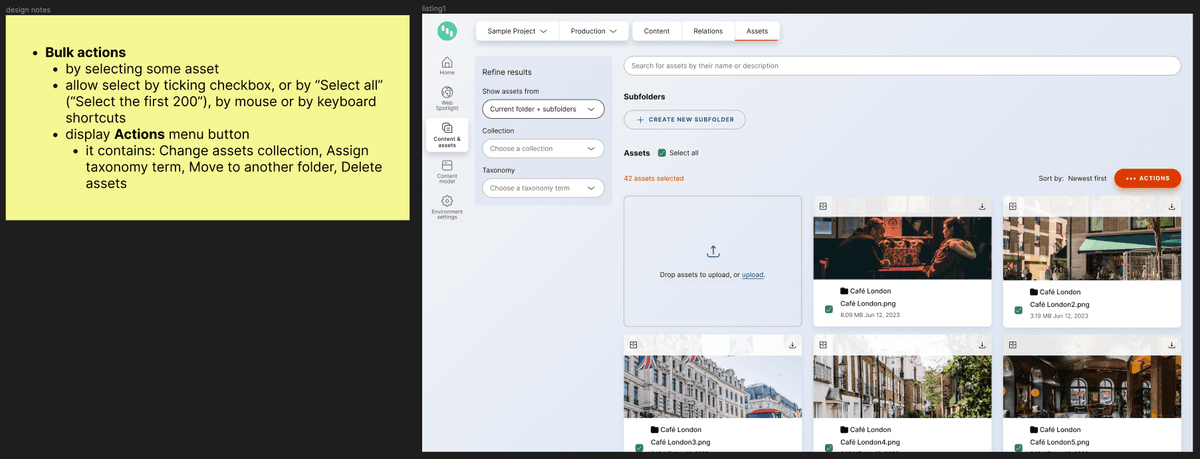1200x459 pixels.
Task: Switch to the Relations tab
Action: 708,31
